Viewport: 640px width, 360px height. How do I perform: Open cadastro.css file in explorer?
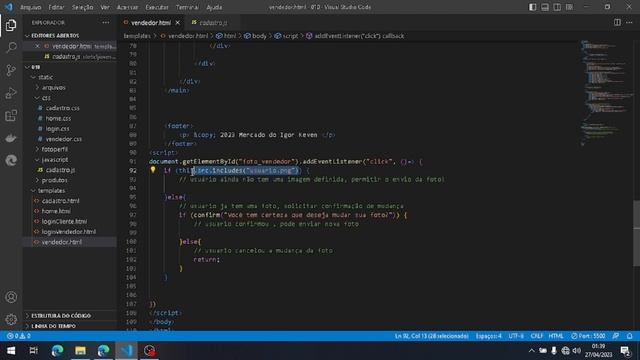(62, 108)
